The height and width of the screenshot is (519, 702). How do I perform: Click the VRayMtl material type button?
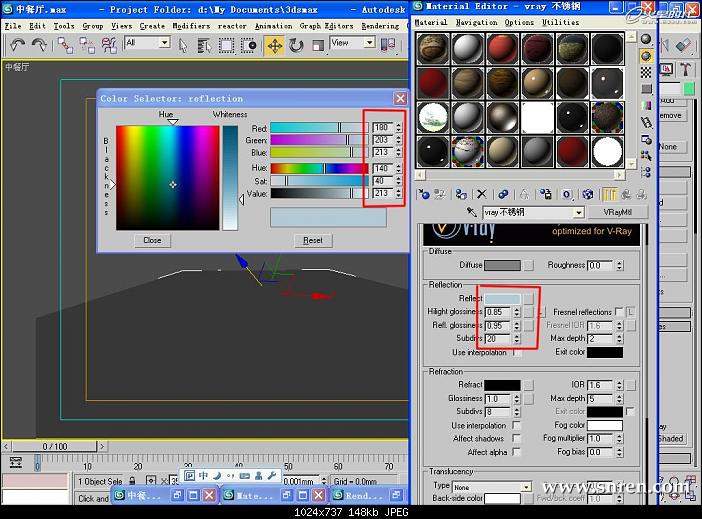point(617,212)
